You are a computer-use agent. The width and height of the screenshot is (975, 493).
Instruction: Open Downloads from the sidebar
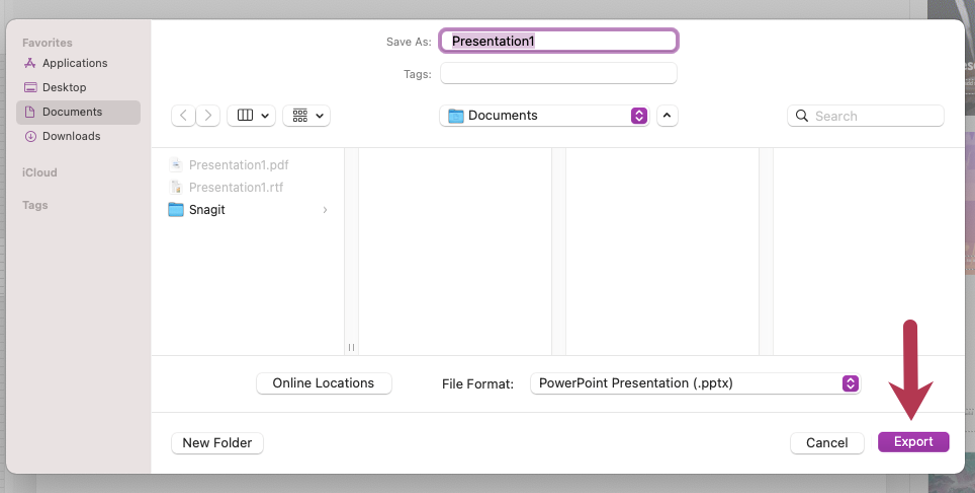(x=71, y=136)
